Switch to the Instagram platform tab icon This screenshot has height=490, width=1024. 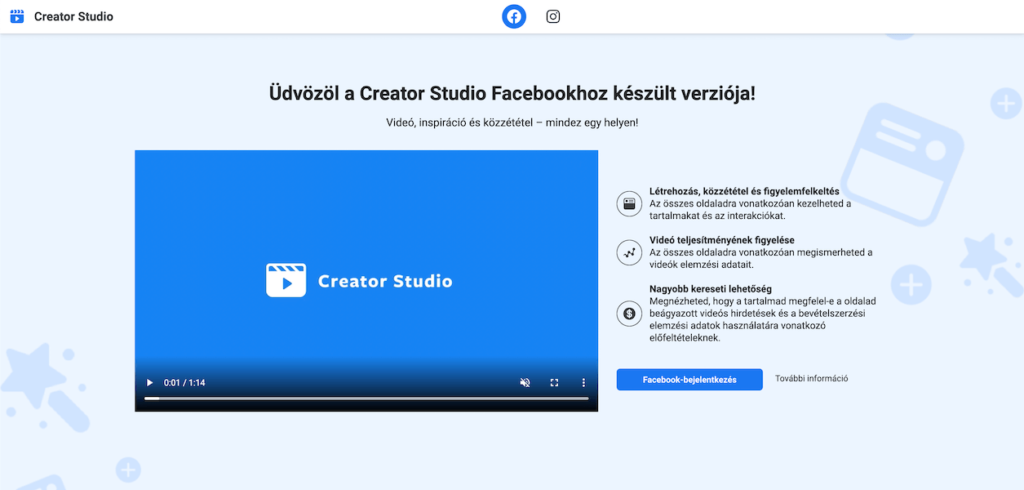point(553,16)
